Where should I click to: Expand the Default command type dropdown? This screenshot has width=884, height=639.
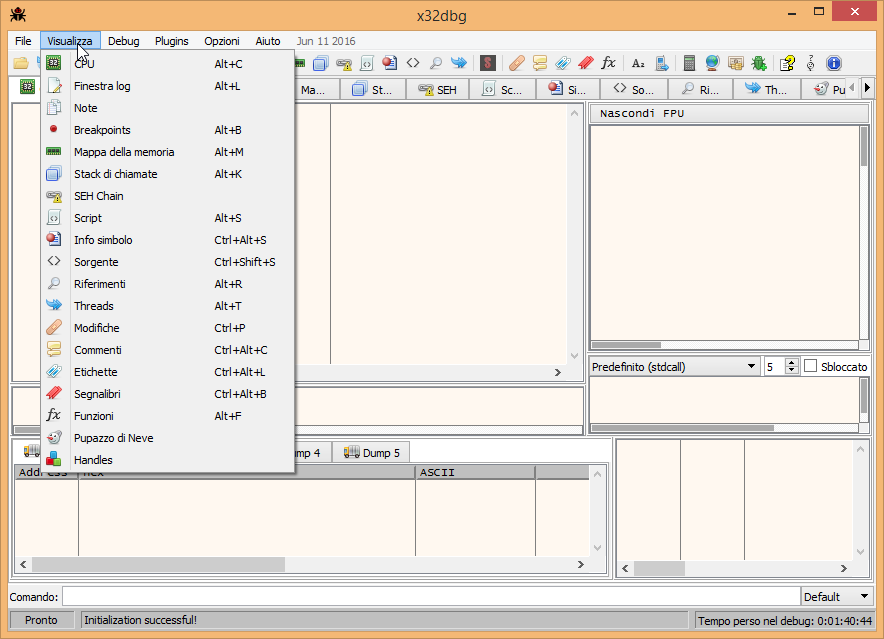[x=836, y=597]
